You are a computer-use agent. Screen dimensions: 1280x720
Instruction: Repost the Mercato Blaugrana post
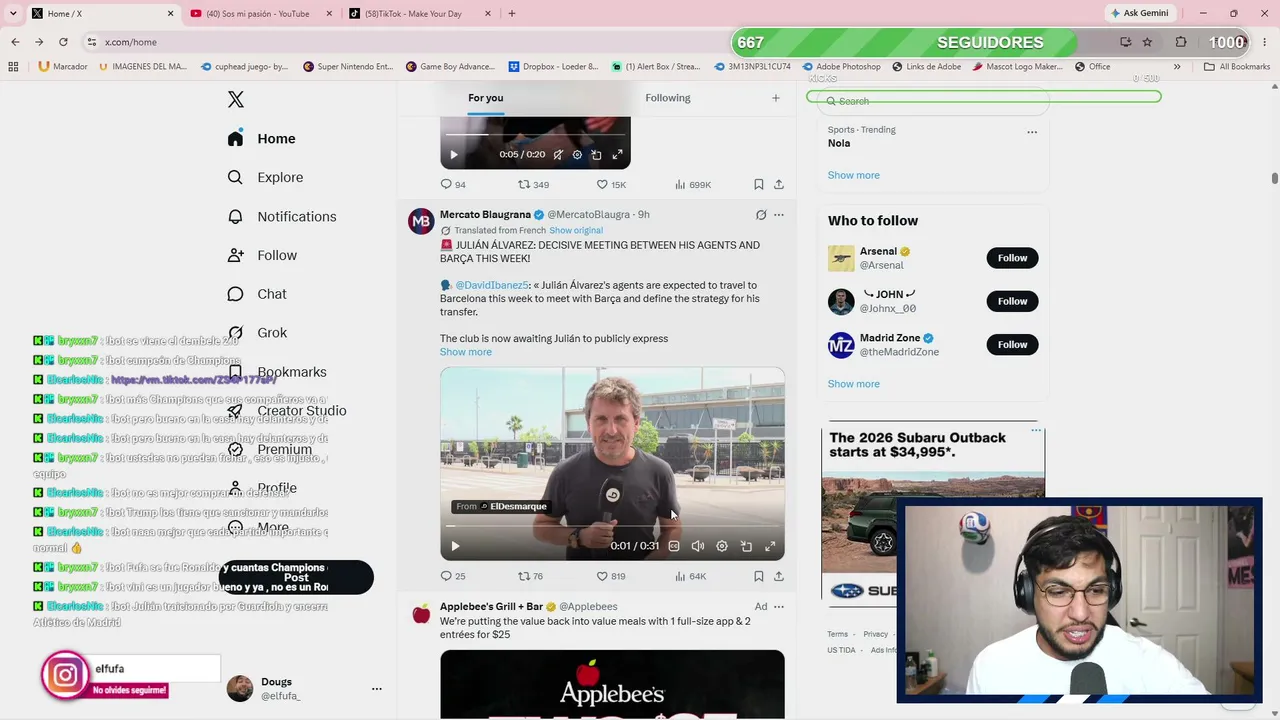tap(523, 576)
